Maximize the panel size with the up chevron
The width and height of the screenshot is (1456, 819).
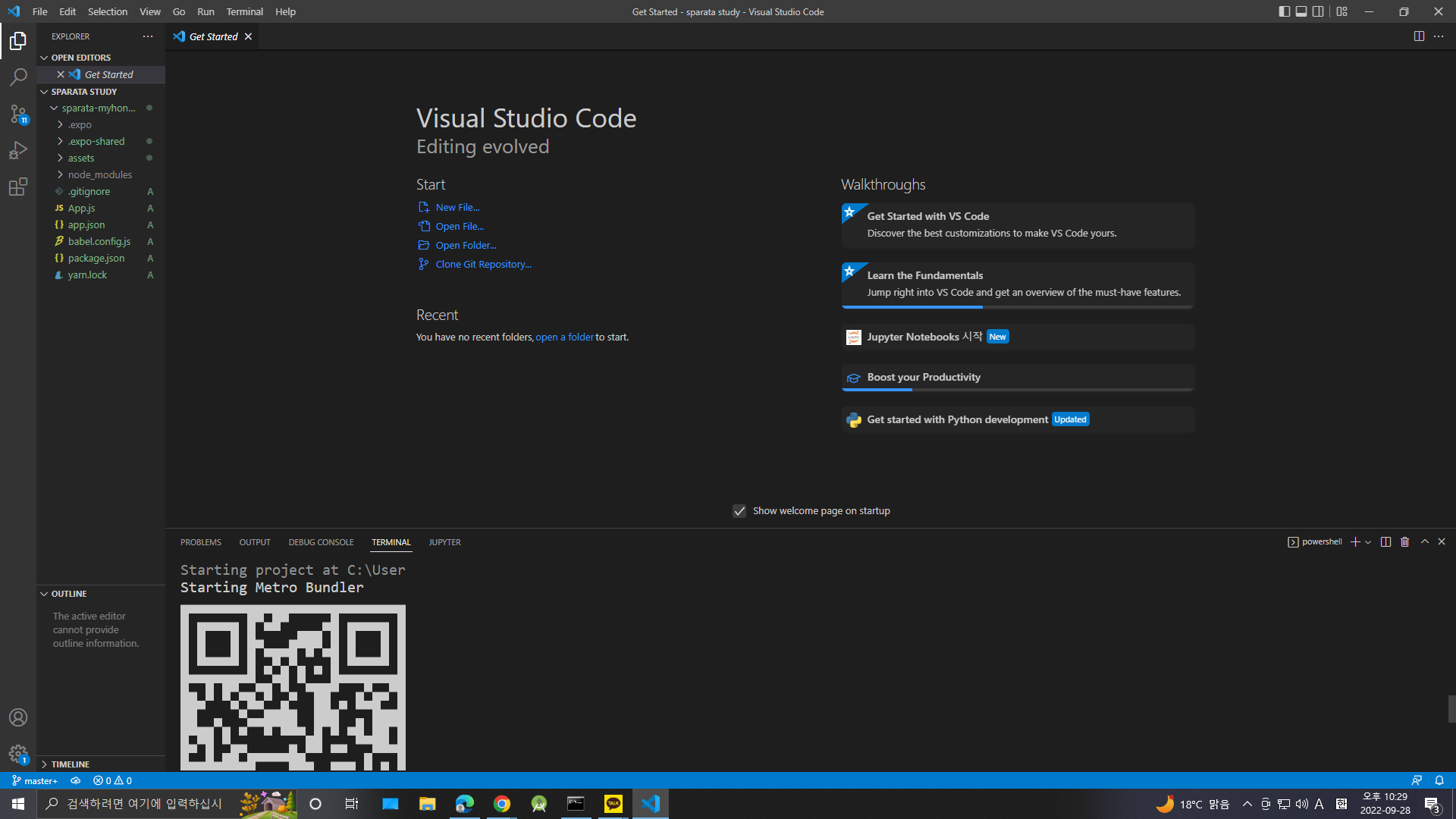(x=1425, y=541)
